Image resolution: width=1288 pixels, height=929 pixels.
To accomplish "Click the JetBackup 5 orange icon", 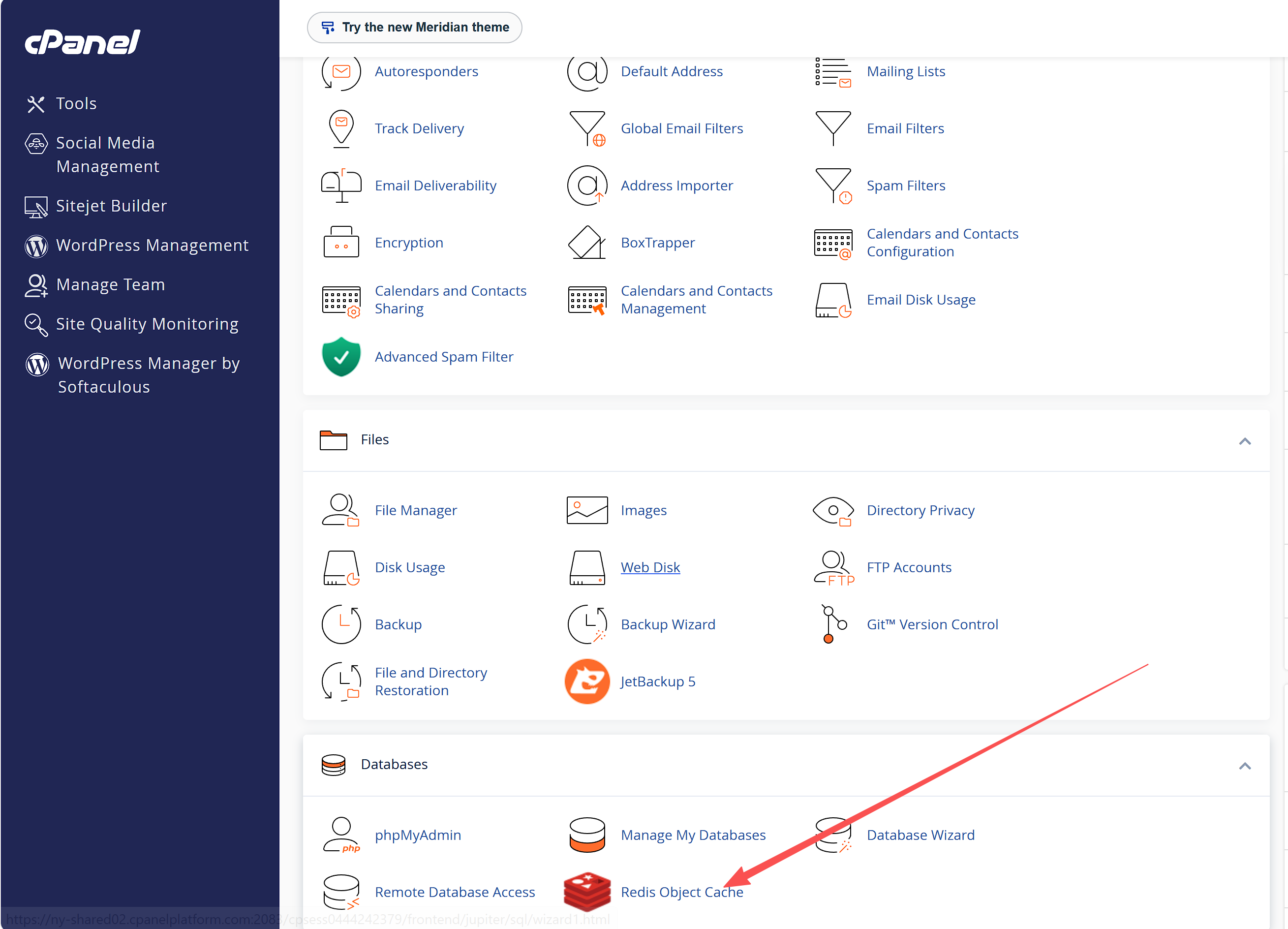I will 587,682.
